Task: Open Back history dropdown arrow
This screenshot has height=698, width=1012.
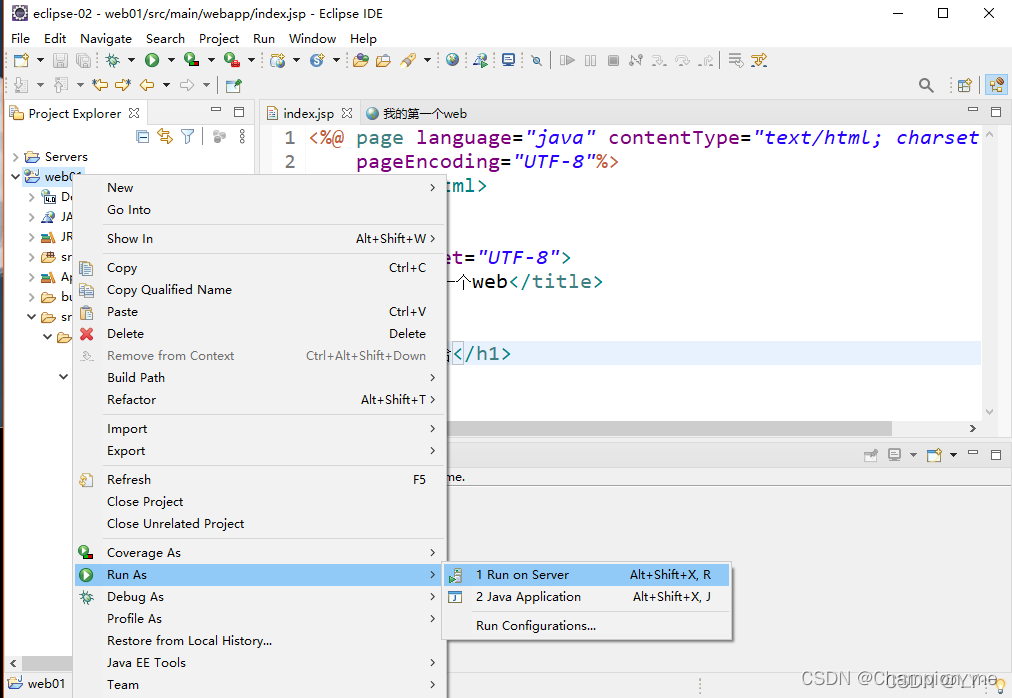Action: [x=166, y=85]
